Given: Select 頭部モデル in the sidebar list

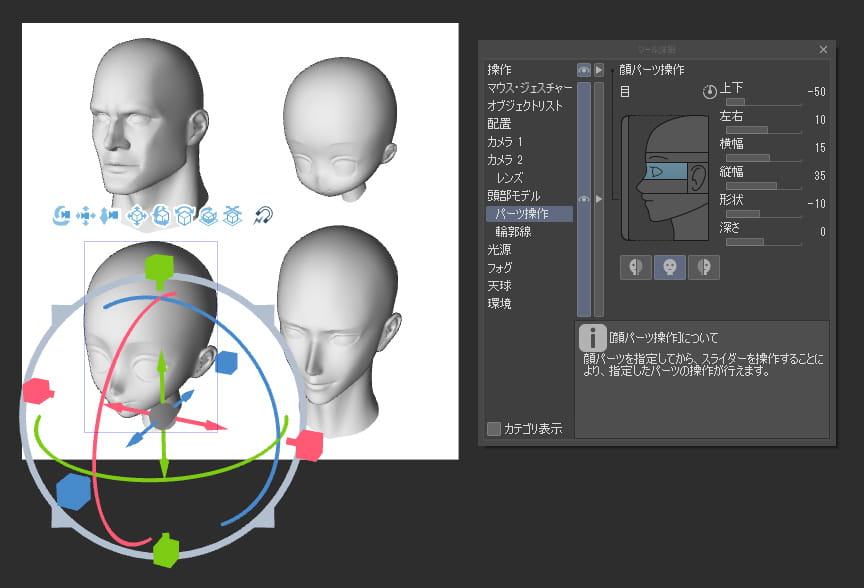Looking at the screenshot, I should tap(514, 195).
